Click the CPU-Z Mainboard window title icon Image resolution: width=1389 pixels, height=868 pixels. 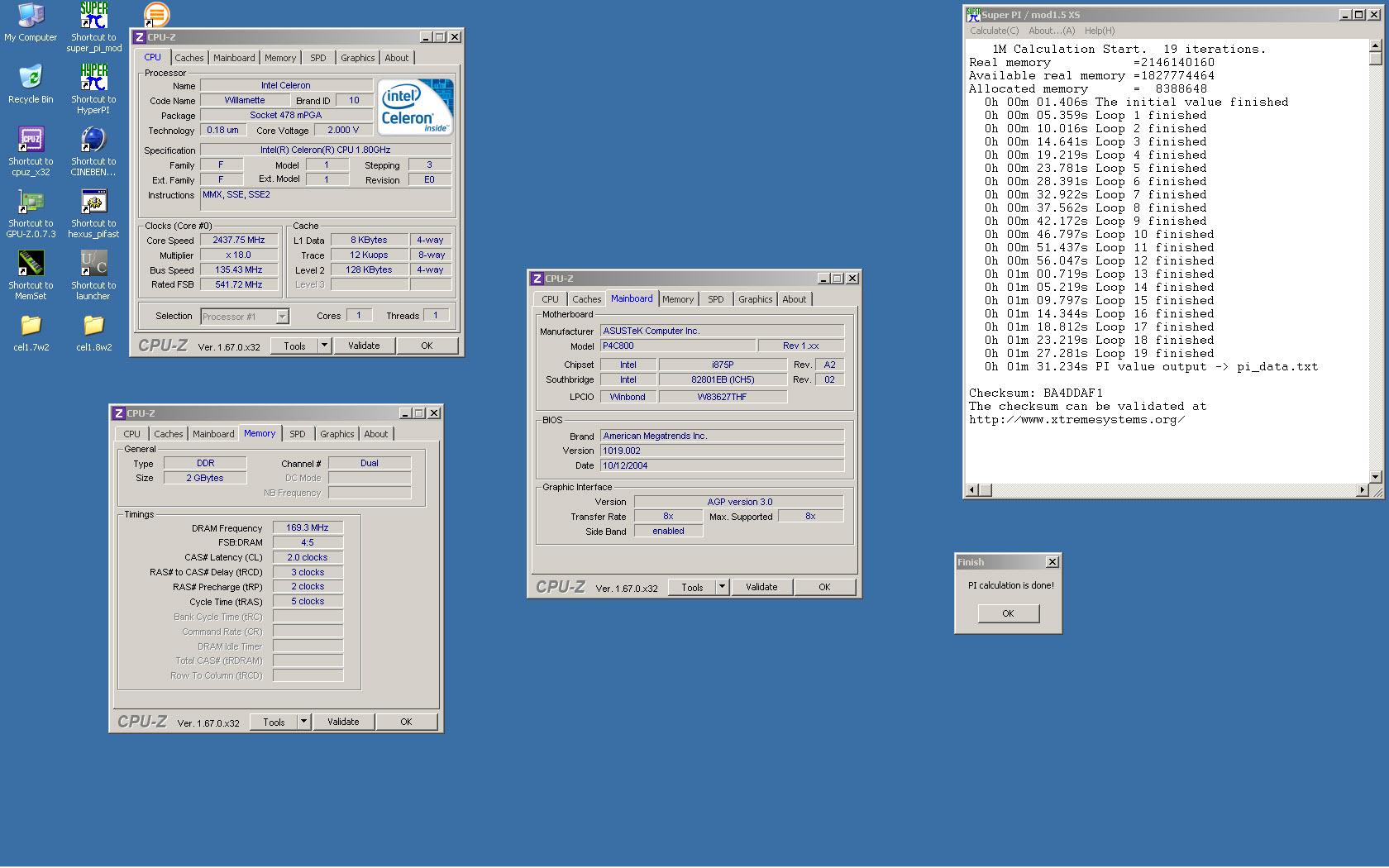click(x=537, y=279)
